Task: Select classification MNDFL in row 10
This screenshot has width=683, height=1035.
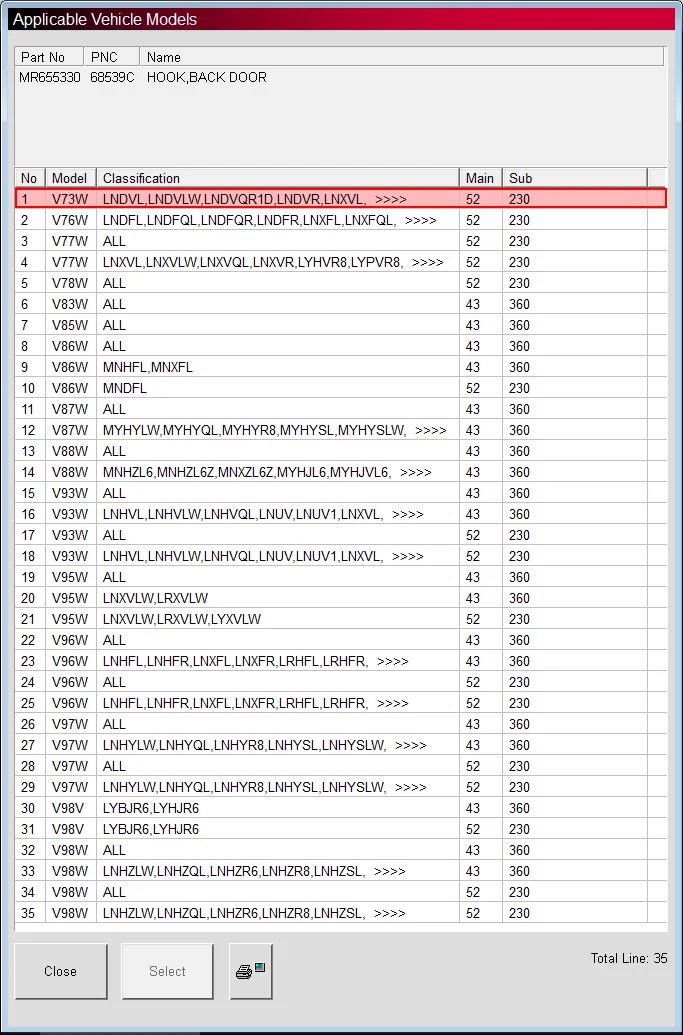Action: point(125,388)
